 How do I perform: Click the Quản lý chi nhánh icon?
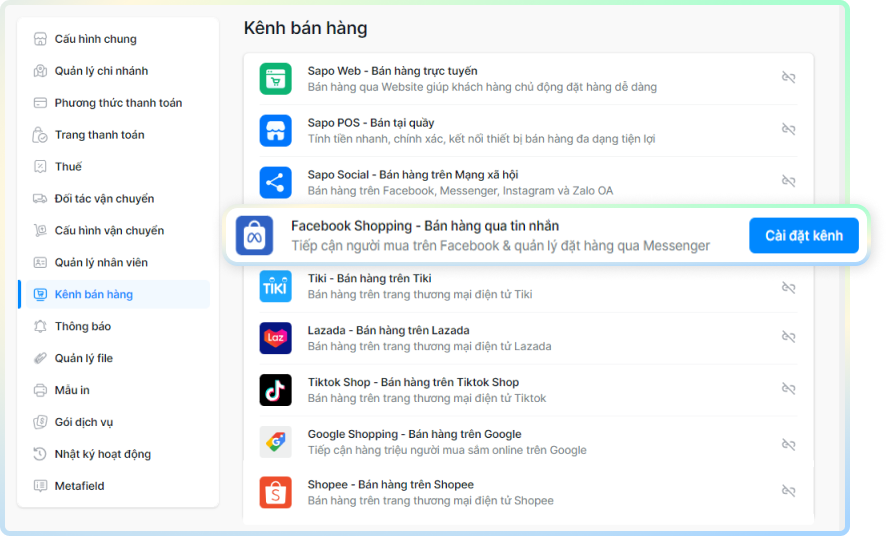pyautogui.click(x=40, y=71)
